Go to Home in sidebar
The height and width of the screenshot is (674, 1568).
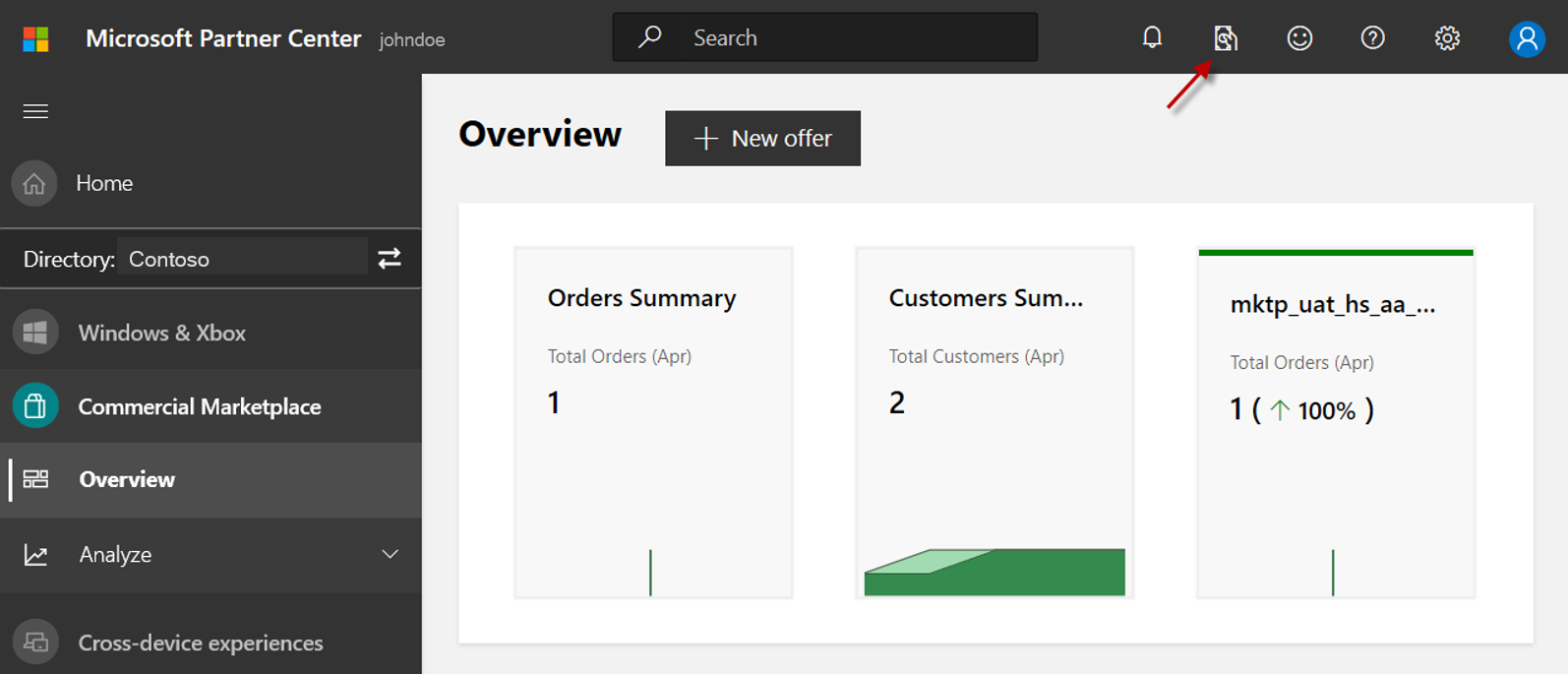pos(211,183)
